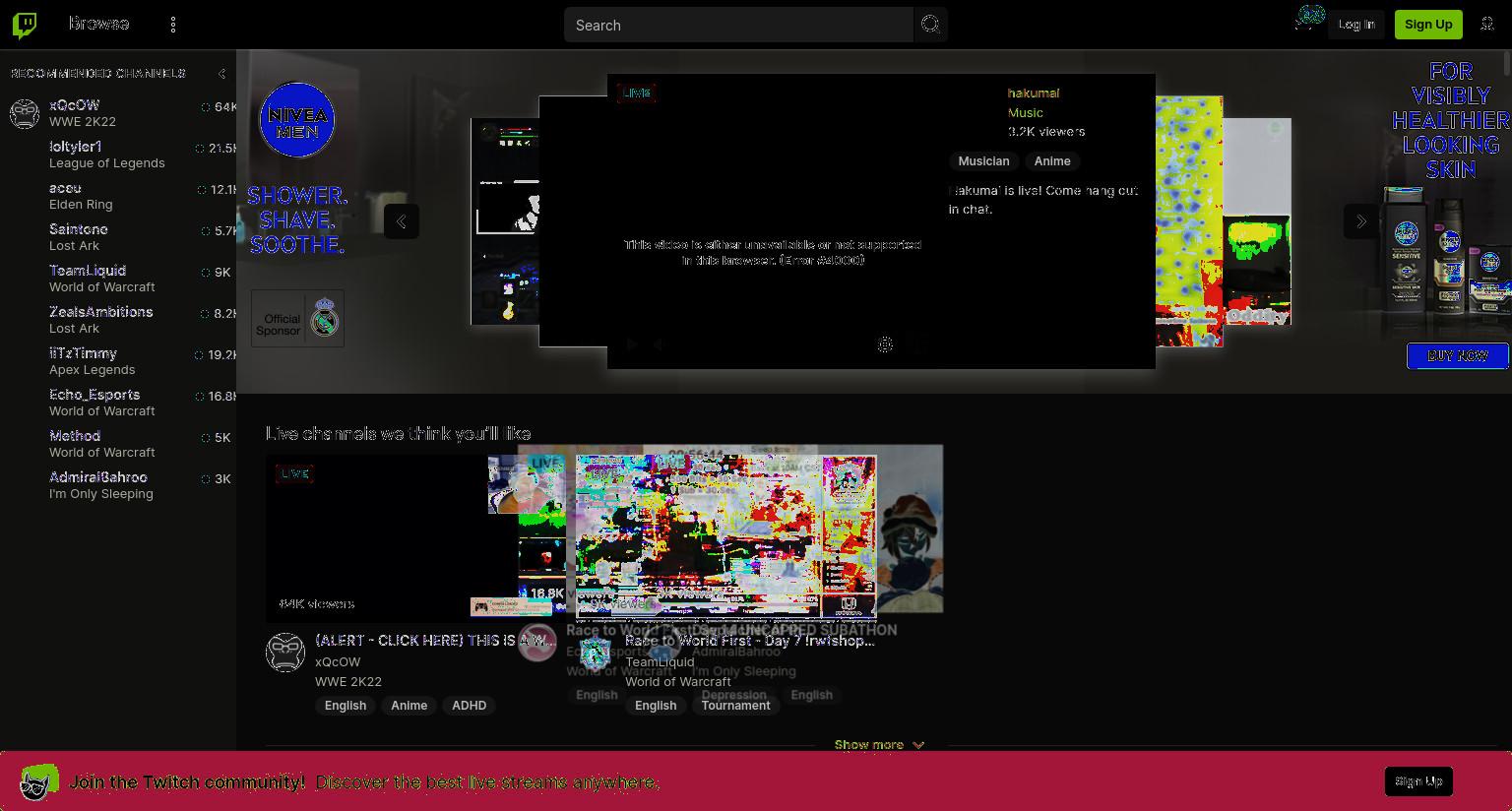Open iiTzTimmy channel in sidebar

118,361
